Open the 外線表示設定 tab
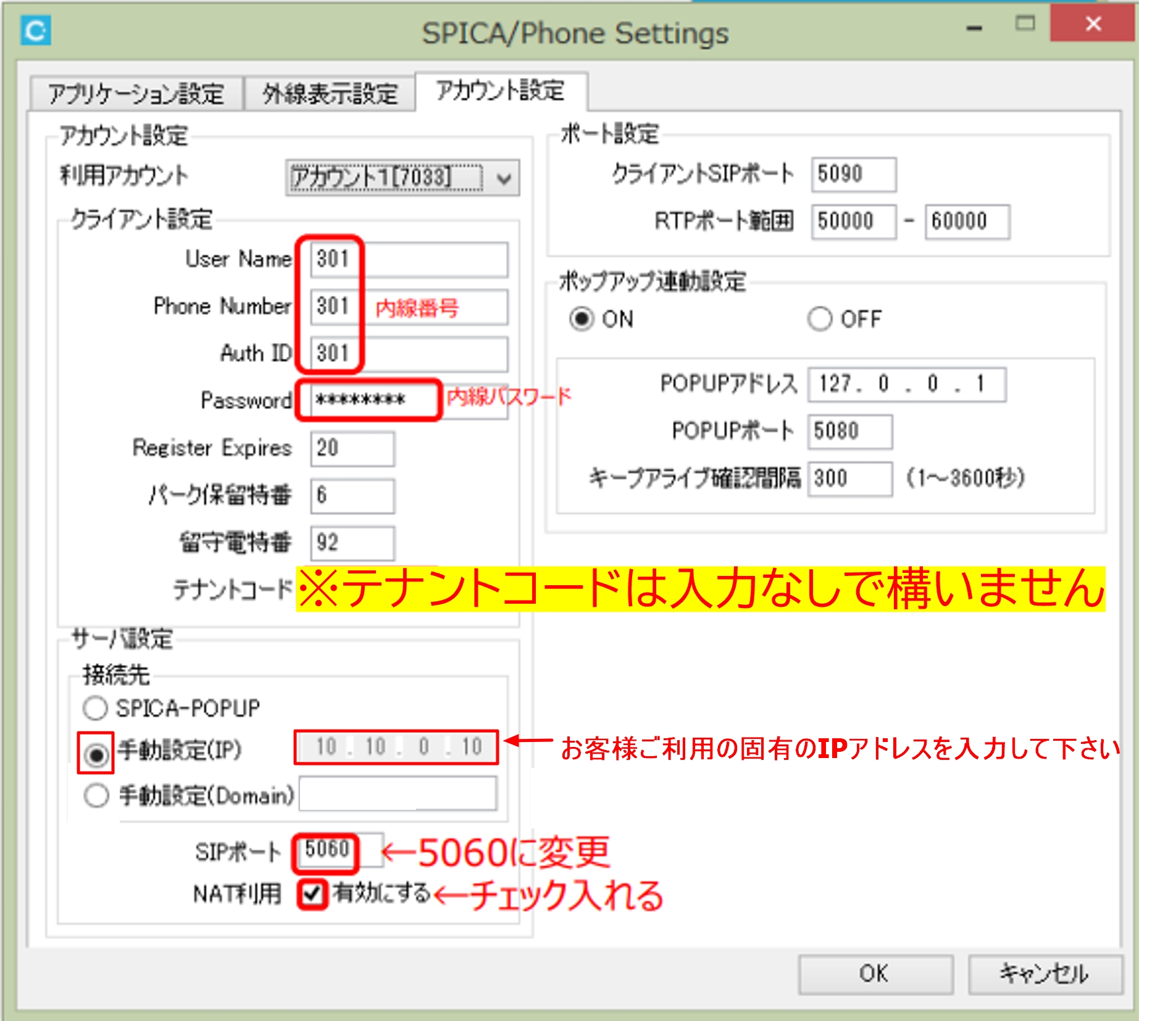Image resolution: width=1176 pixels, height=1021 pixels. click(x=330, y=94)
